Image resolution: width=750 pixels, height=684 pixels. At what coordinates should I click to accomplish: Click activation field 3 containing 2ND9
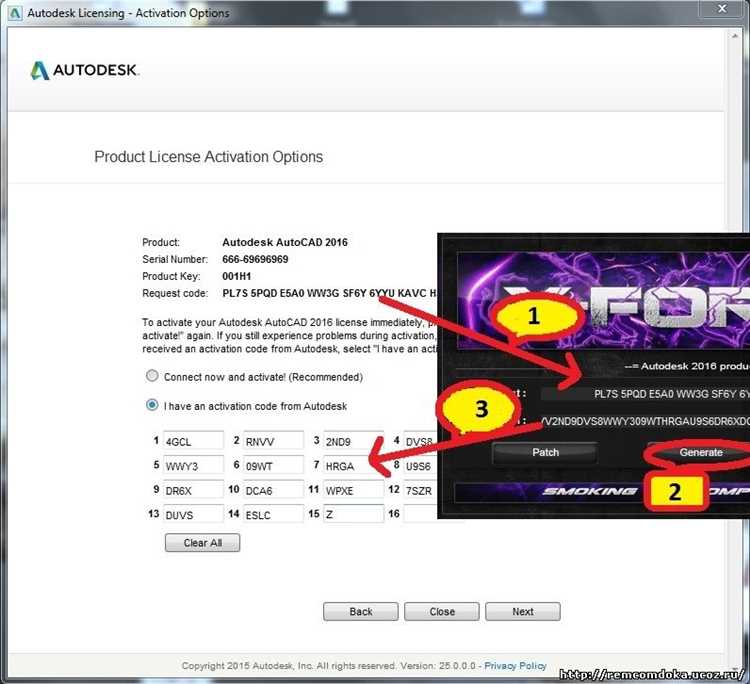click(353, 441)
